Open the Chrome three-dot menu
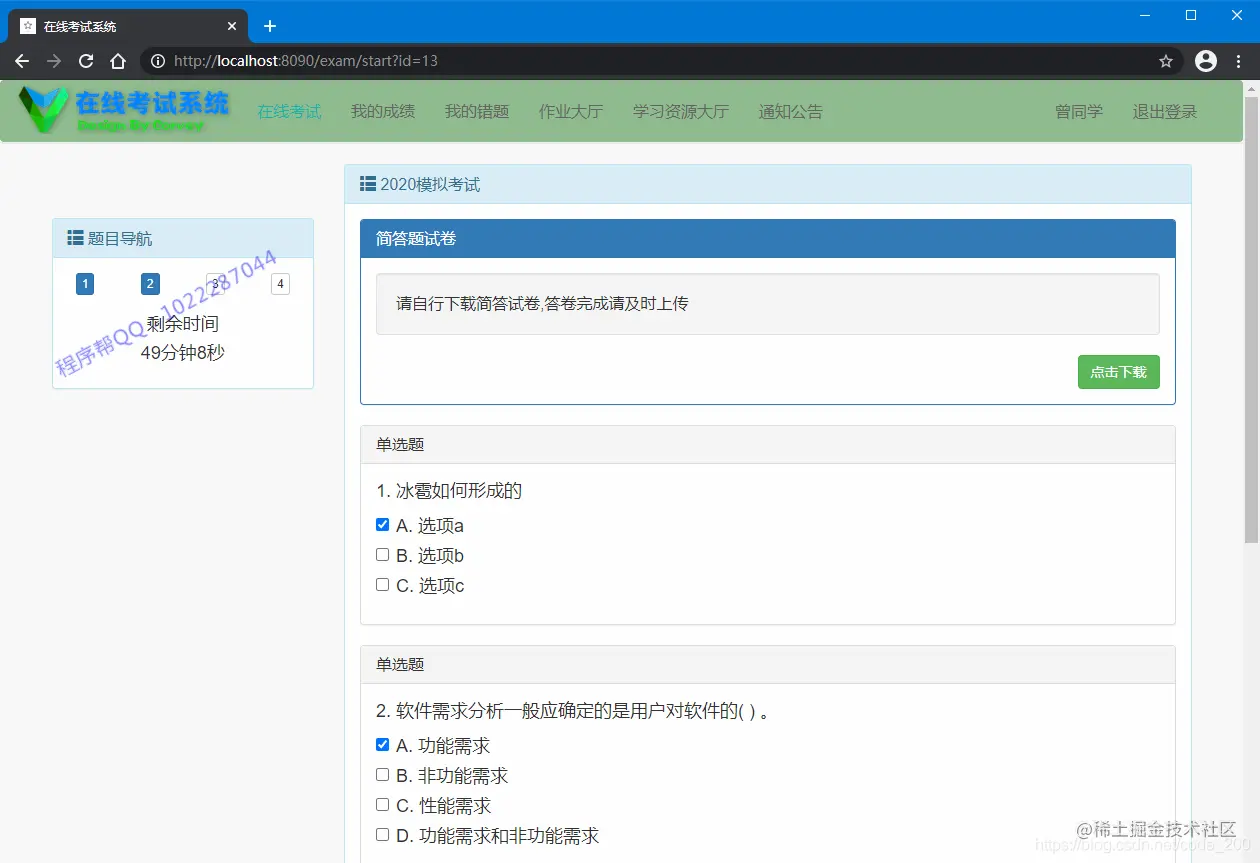The width and height of the screenshot is (1260, 863). [x=1240, y=60]
